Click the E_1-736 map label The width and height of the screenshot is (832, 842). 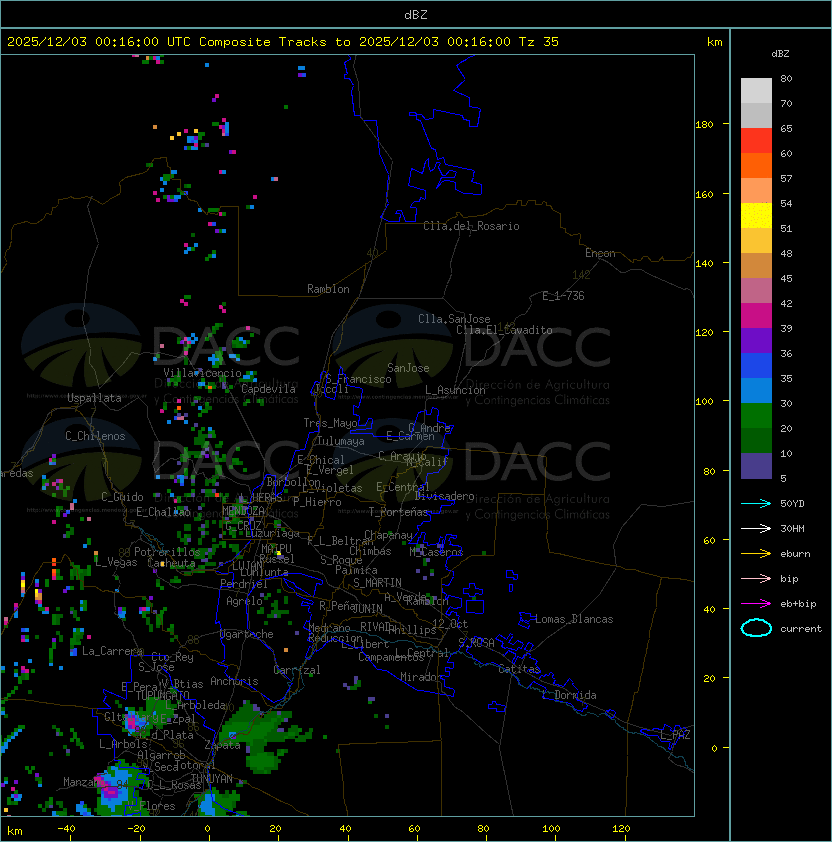point(563,296)
